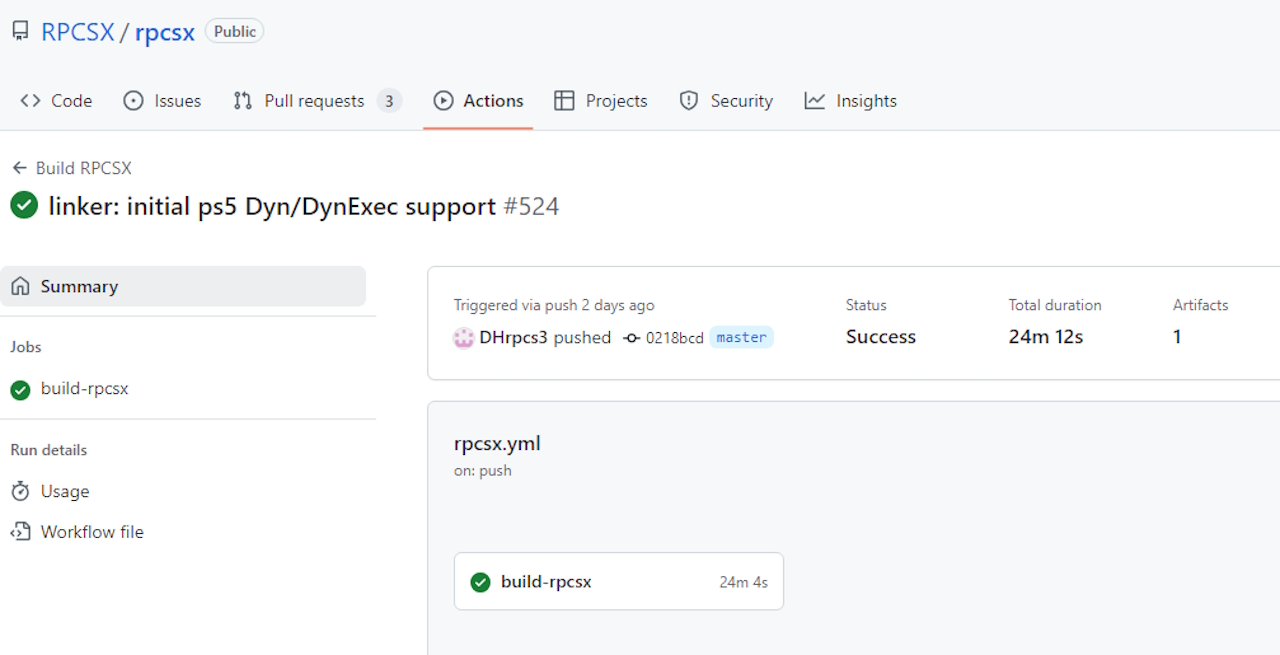Select the master branch label
This screenshot has height=655, width=1280.
point(741,338)
